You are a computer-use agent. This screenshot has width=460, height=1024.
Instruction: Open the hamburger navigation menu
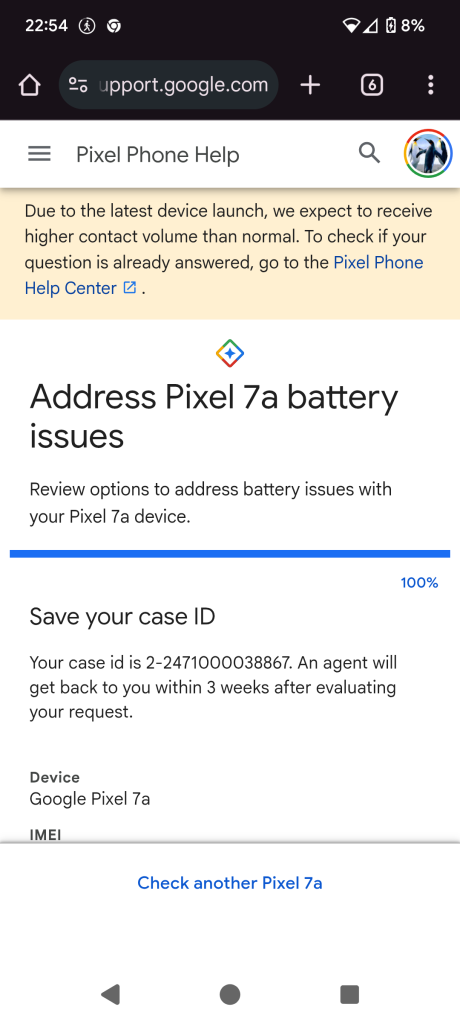coord(39,154)
